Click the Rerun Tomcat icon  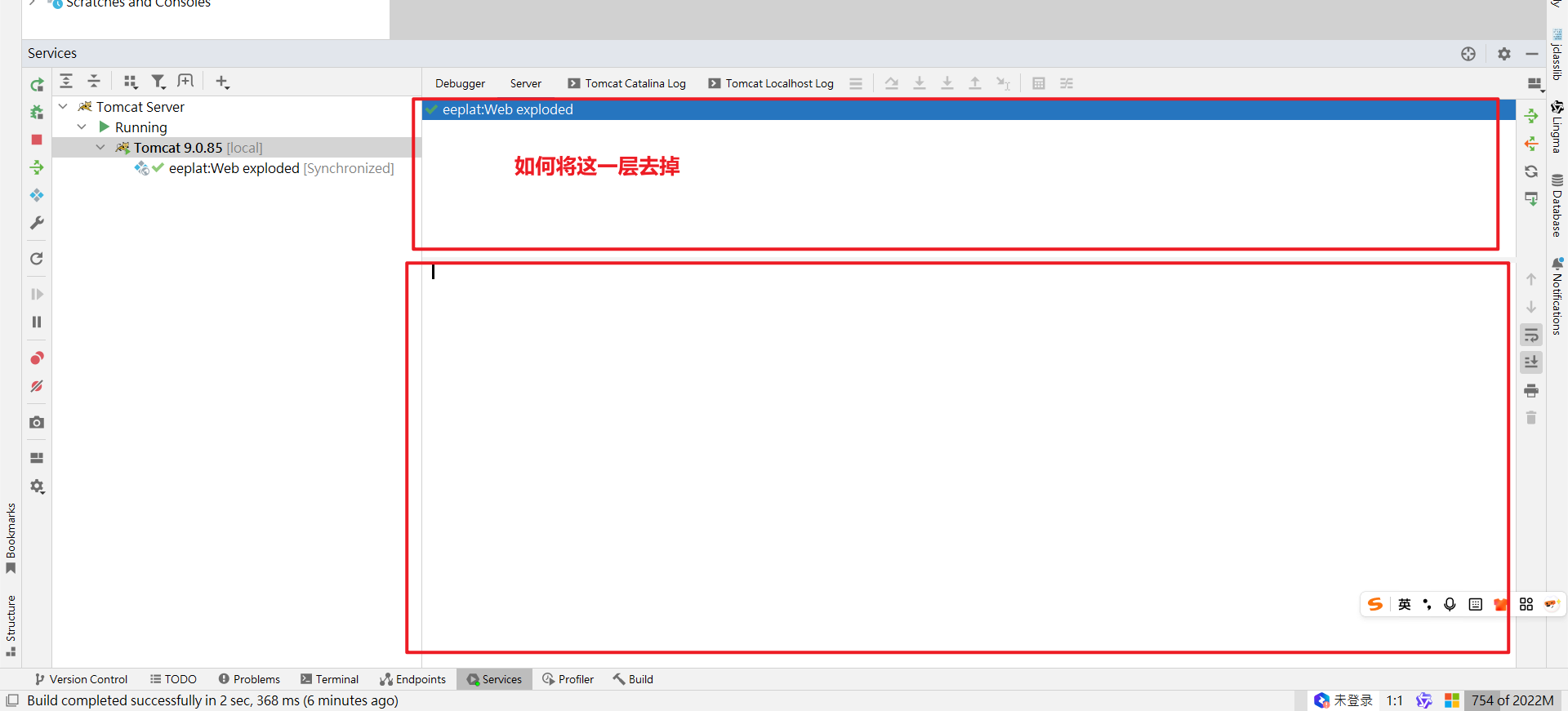point(37,84)
